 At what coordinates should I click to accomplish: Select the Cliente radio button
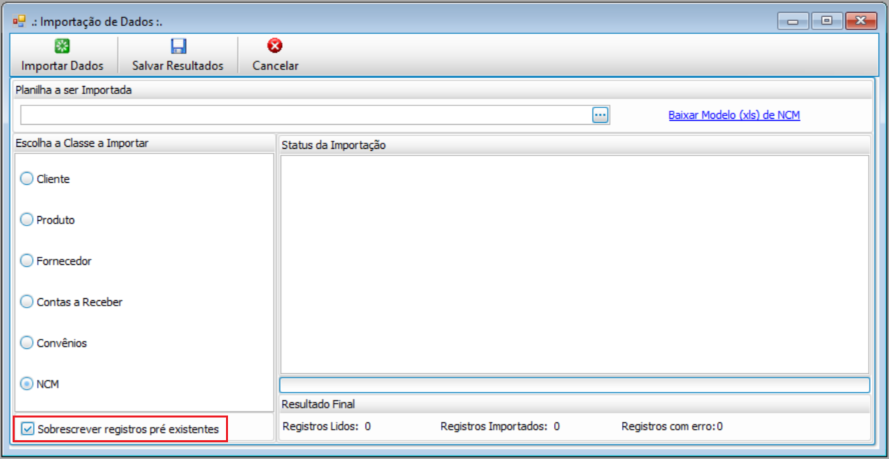coord(27,178)
